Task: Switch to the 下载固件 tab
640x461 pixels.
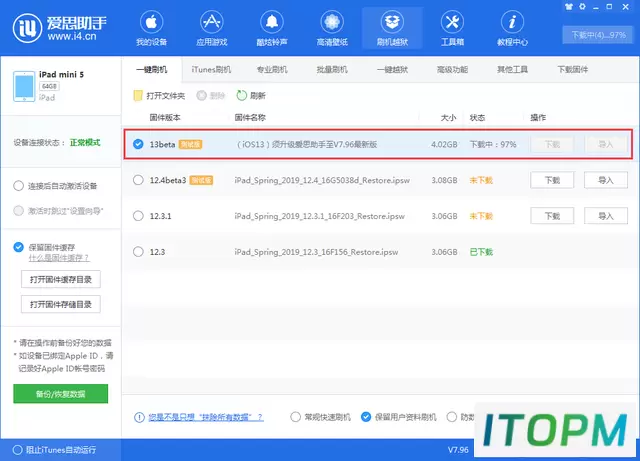Action: click(x=573, y=70)
